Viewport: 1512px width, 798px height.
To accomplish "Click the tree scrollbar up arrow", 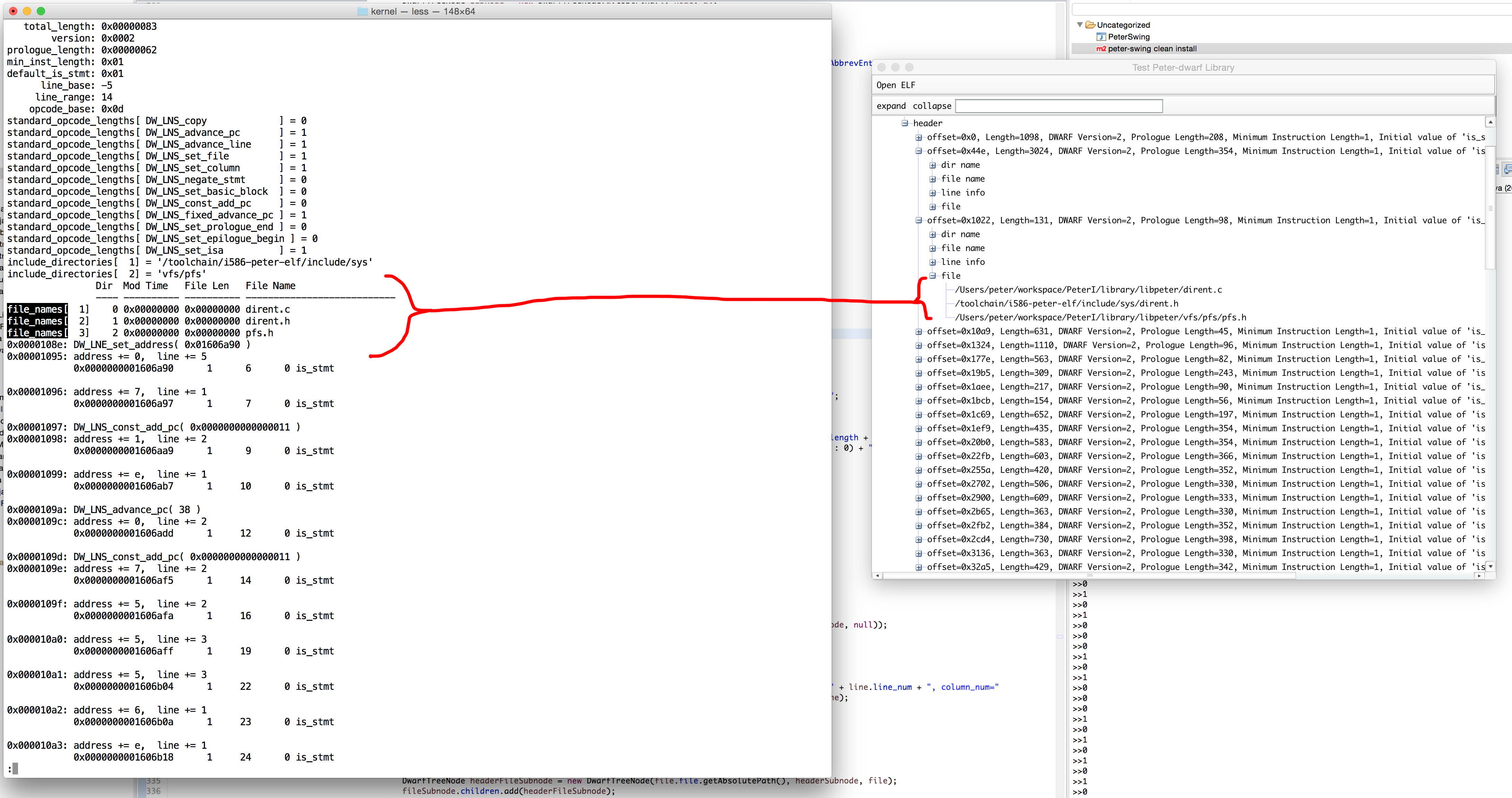I will pos(1490,122).
